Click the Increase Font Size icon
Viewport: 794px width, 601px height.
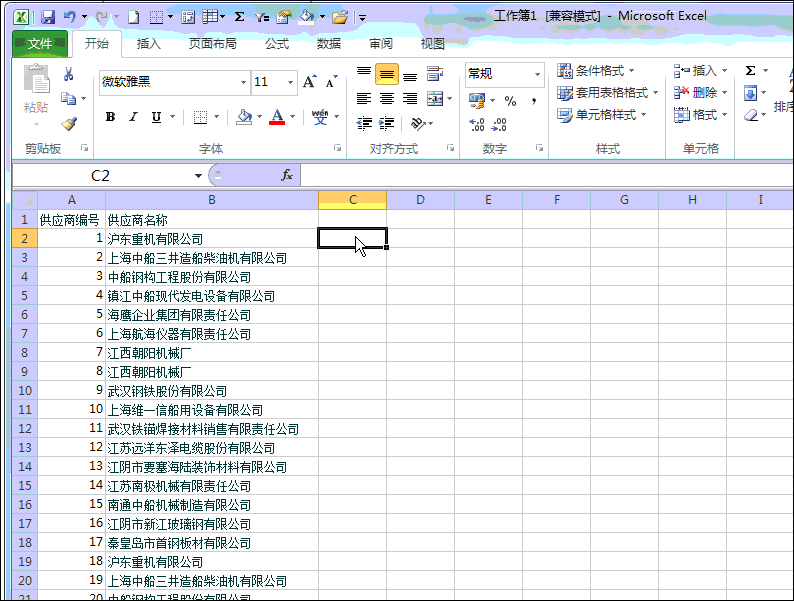[309, 82]
